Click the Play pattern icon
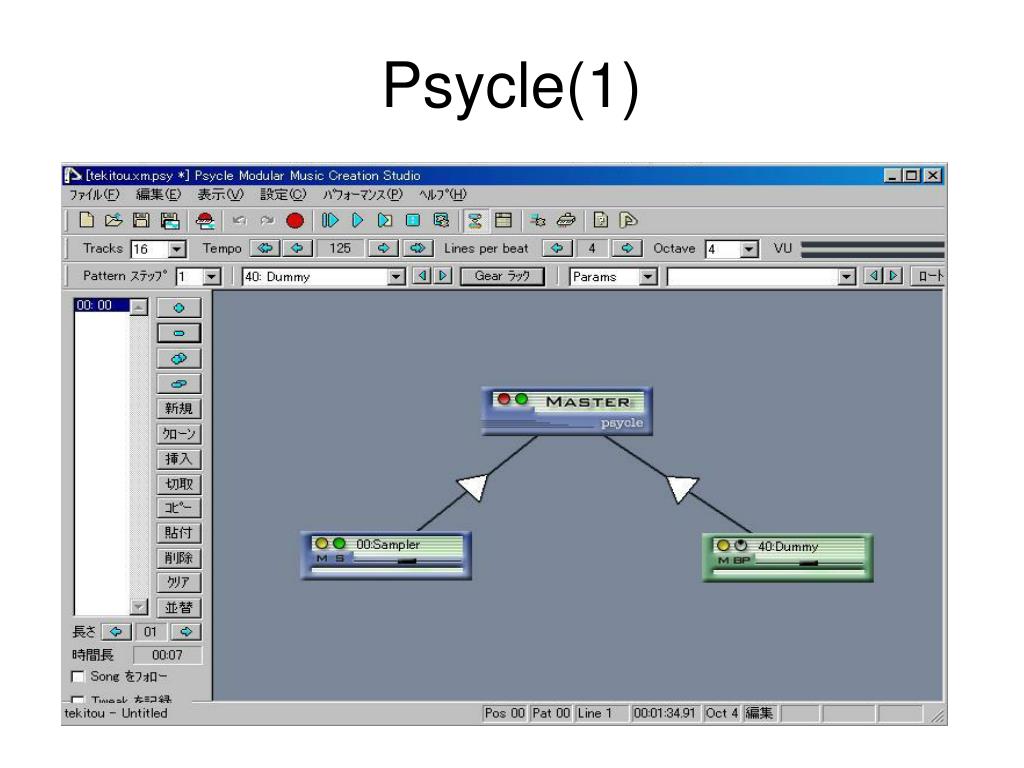The width and height of the screenshot is (1024, 768). tap(385, 221)
